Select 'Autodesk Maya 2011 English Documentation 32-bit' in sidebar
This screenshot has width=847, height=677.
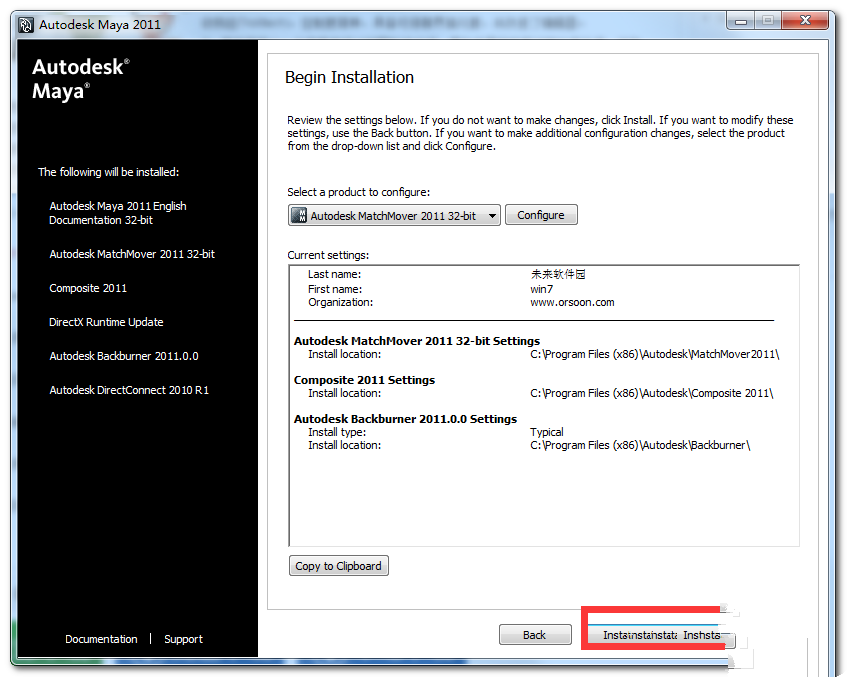(x=118, y=213)
